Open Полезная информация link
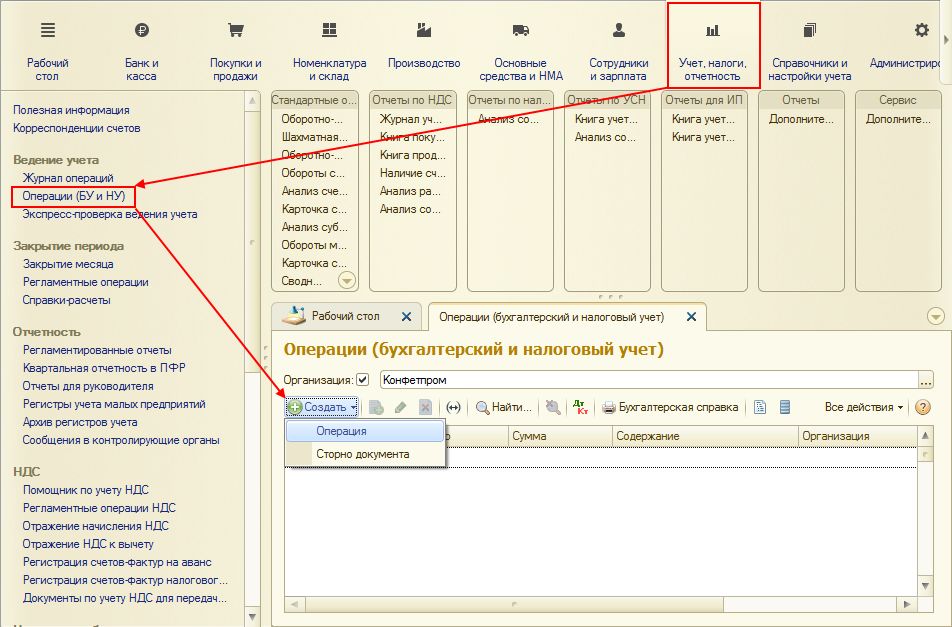Screen dimensions: 952x627 click(x=71, y=110)
